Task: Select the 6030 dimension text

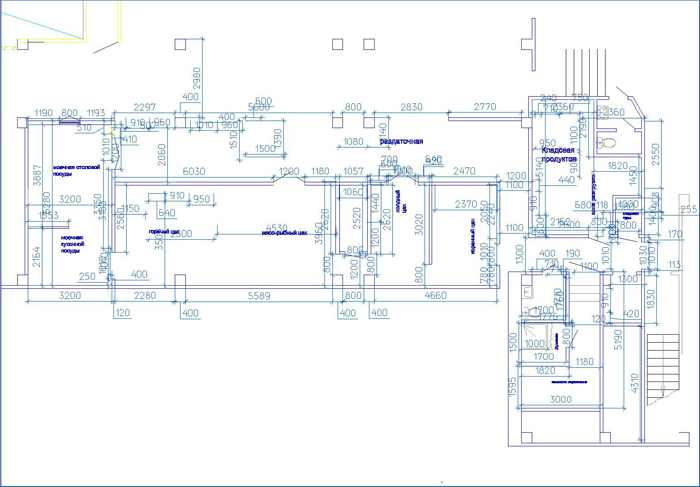Action: coord(194,171)
